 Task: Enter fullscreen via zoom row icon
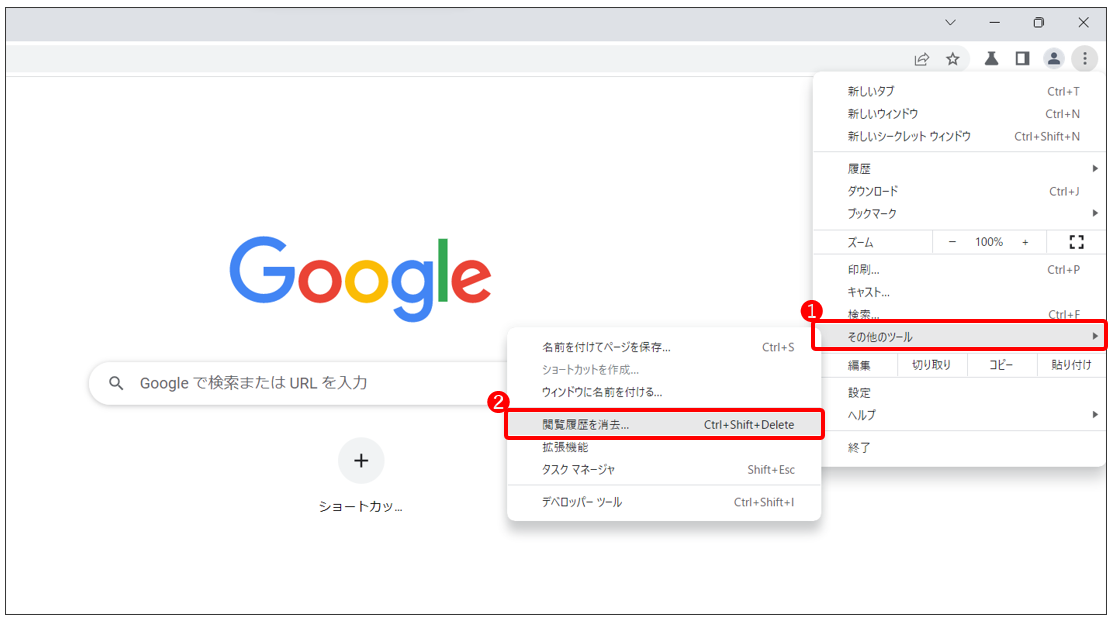click(x=1076, y=242)
